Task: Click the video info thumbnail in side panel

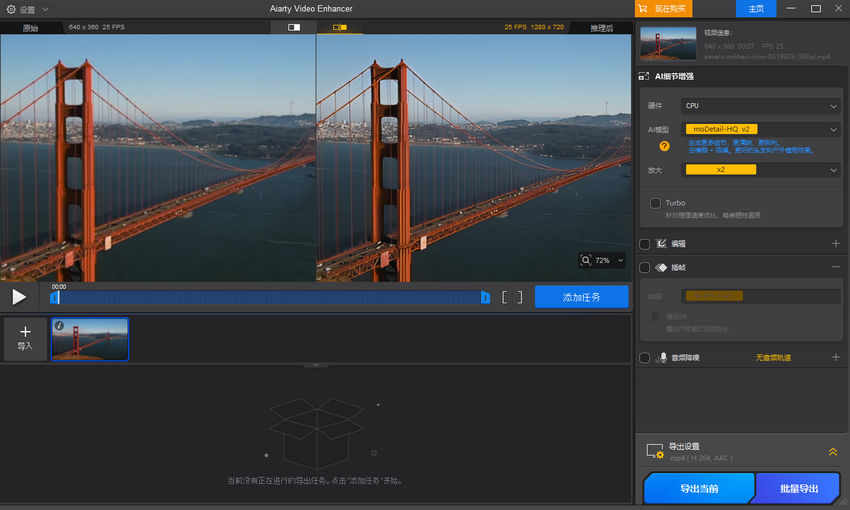Action: [668, 43]
